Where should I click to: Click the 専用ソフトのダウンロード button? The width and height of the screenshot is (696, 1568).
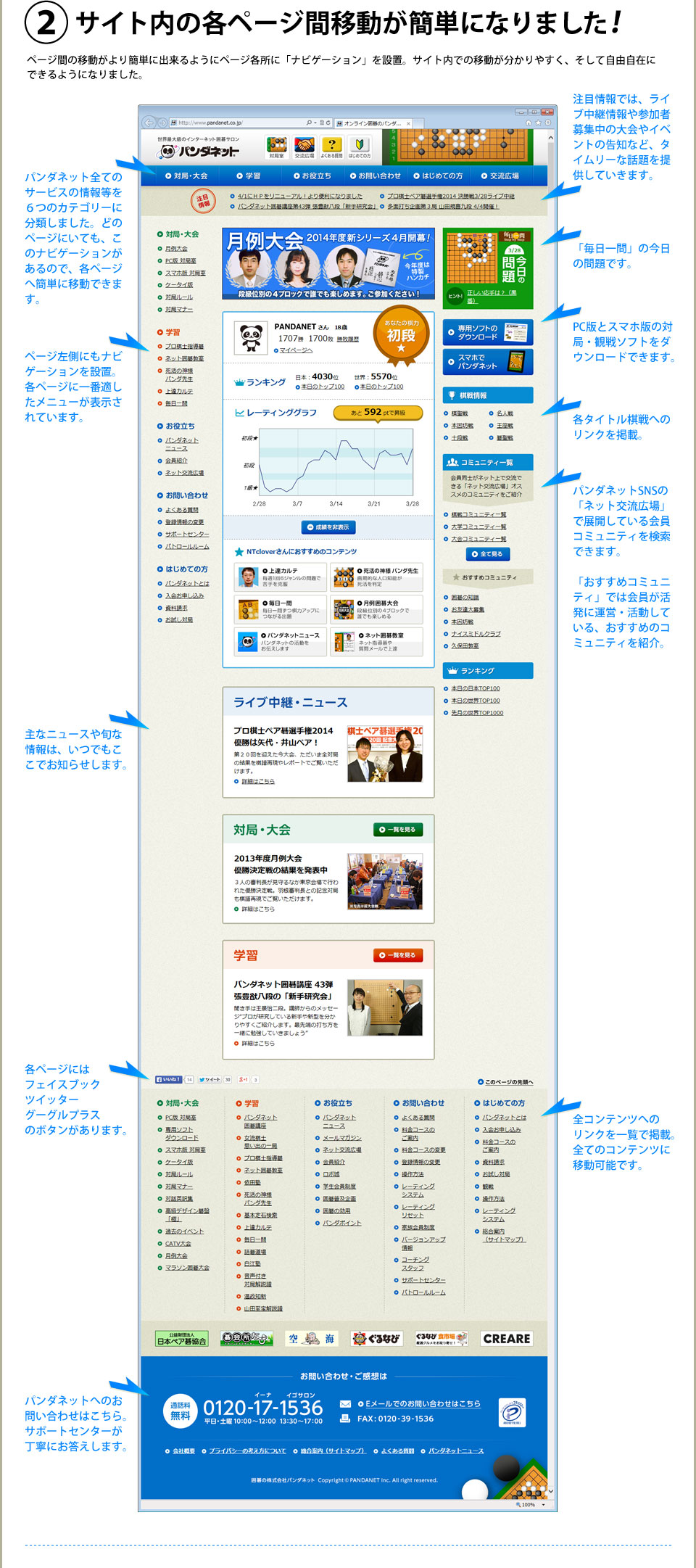(488, 333)
